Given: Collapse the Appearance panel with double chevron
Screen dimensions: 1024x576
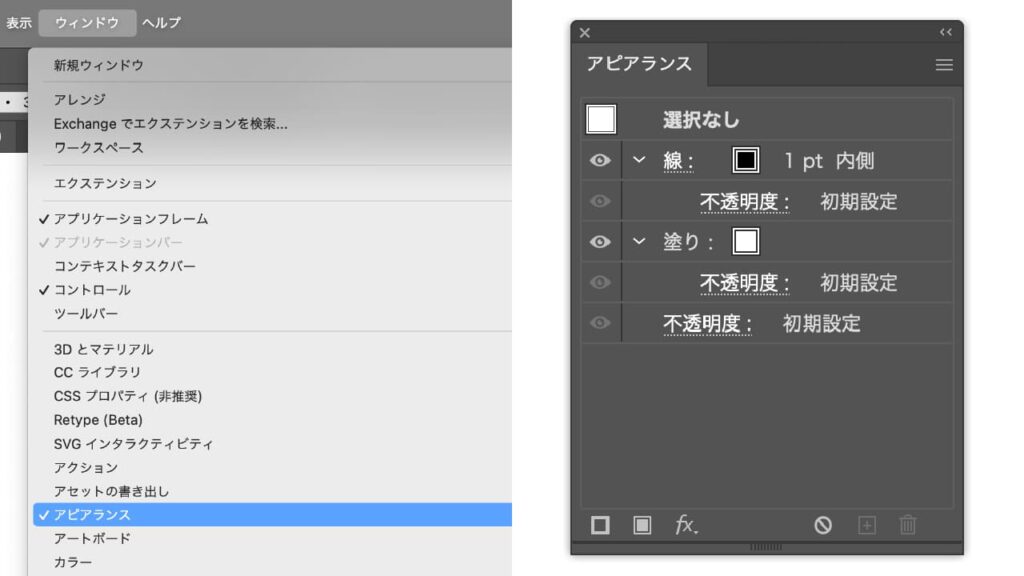Looking at the screenshot, I should [x=946, y=32].
